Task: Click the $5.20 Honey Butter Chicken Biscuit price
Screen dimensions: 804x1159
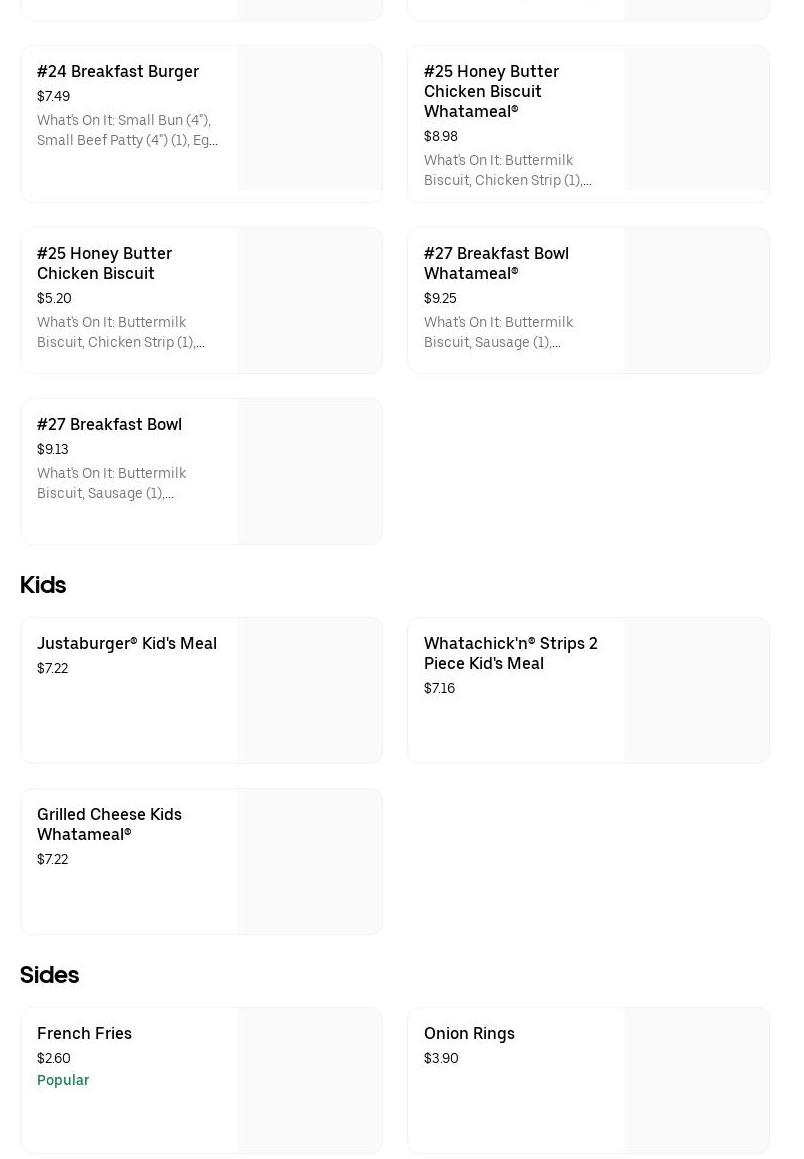Action: [x=54, y=298]
